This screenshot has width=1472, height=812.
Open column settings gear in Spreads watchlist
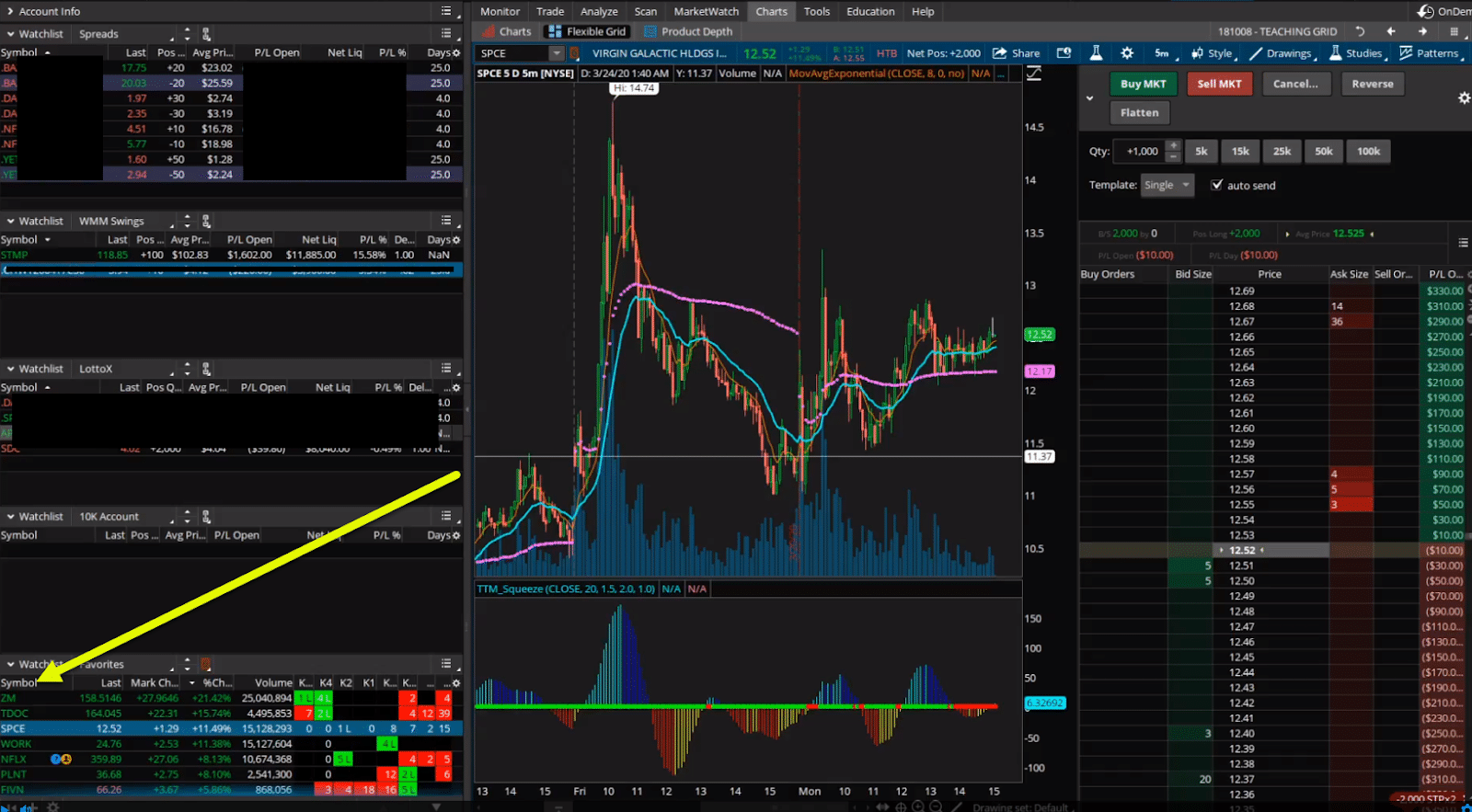[456, 52]
